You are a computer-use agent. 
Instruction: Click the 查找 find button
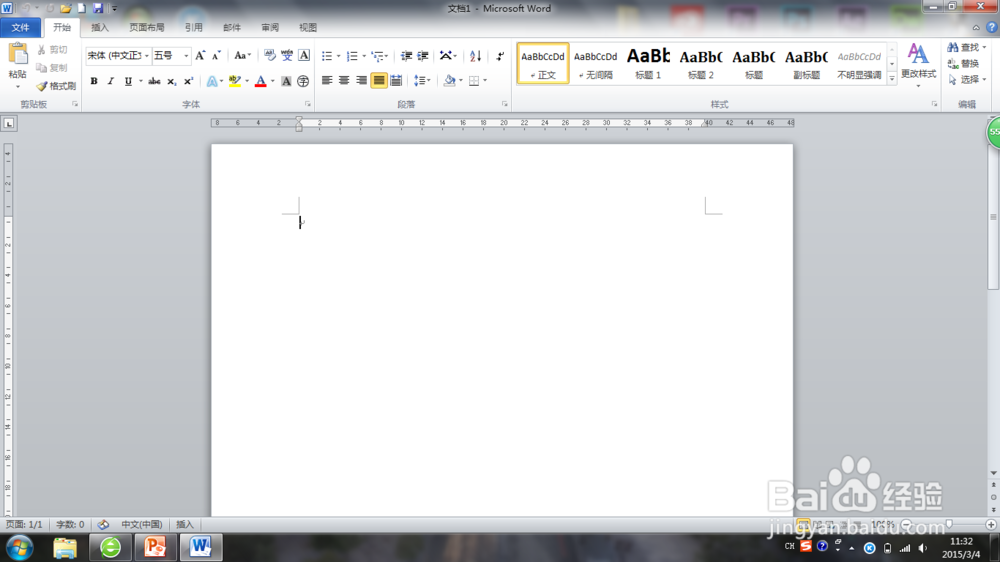click(x=967, y=48)
